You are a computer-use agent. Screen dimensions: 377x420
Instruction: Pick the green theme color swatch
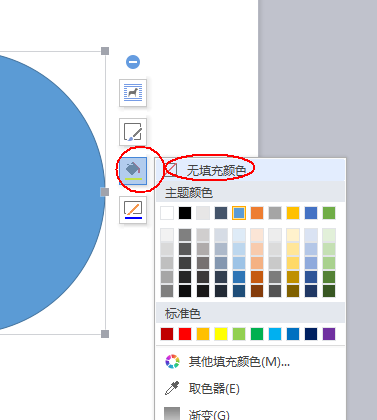[x=329, y=213]
